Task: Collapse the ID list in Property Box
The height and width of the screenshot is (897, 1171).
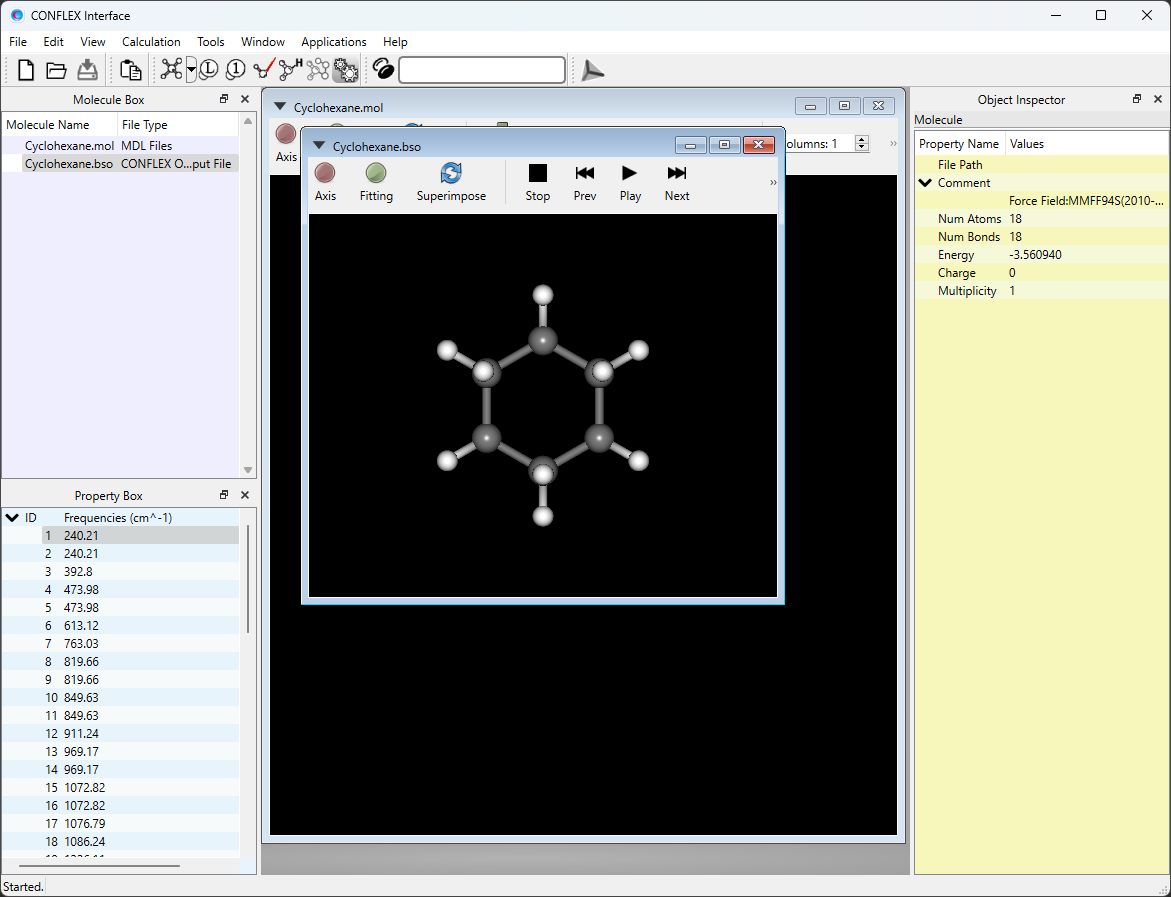Action: (x=12, y=517)
